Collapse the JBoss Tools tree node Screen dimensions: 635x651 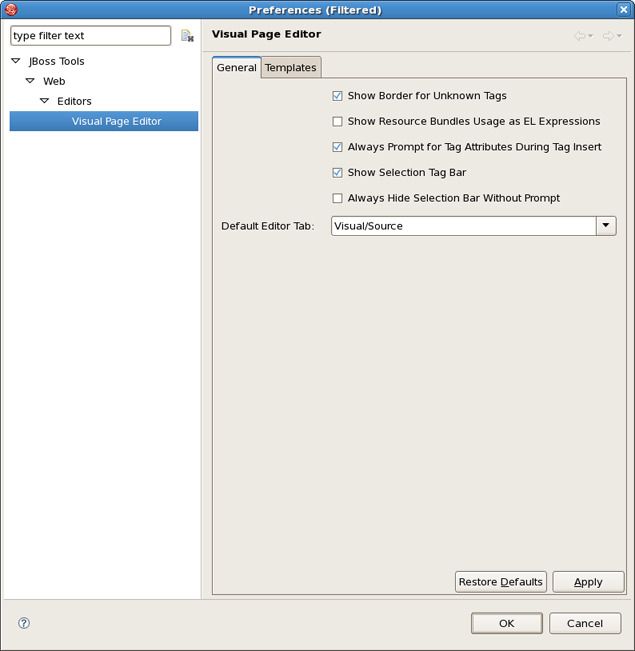coord(16,61)
